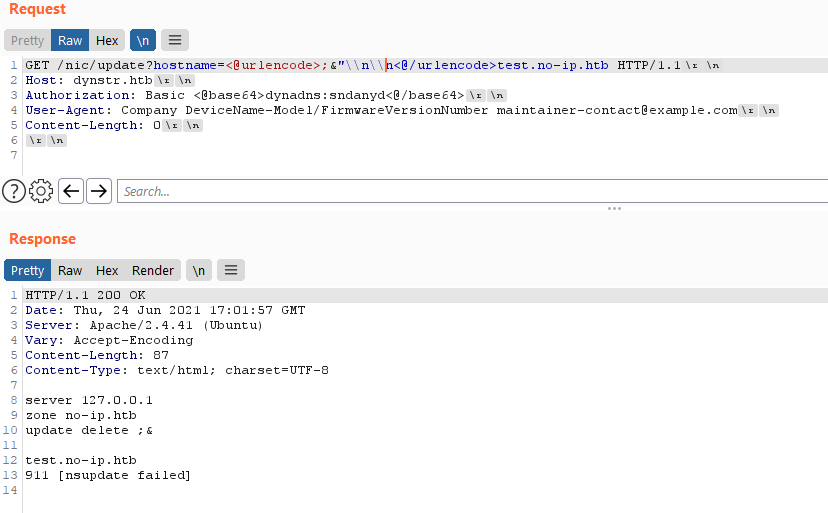Click the '911 [nsupdate failed]' response line

click(108, 475)
